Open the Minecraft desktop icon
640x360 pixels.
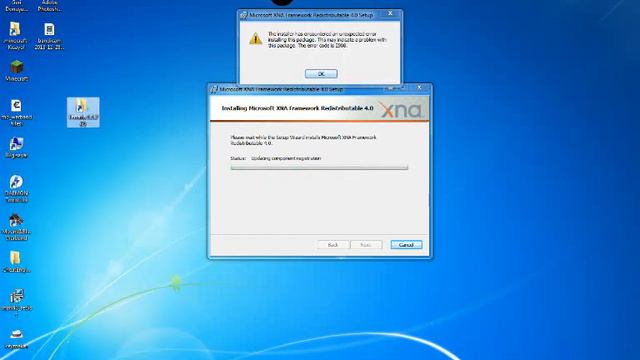[16, 71]
